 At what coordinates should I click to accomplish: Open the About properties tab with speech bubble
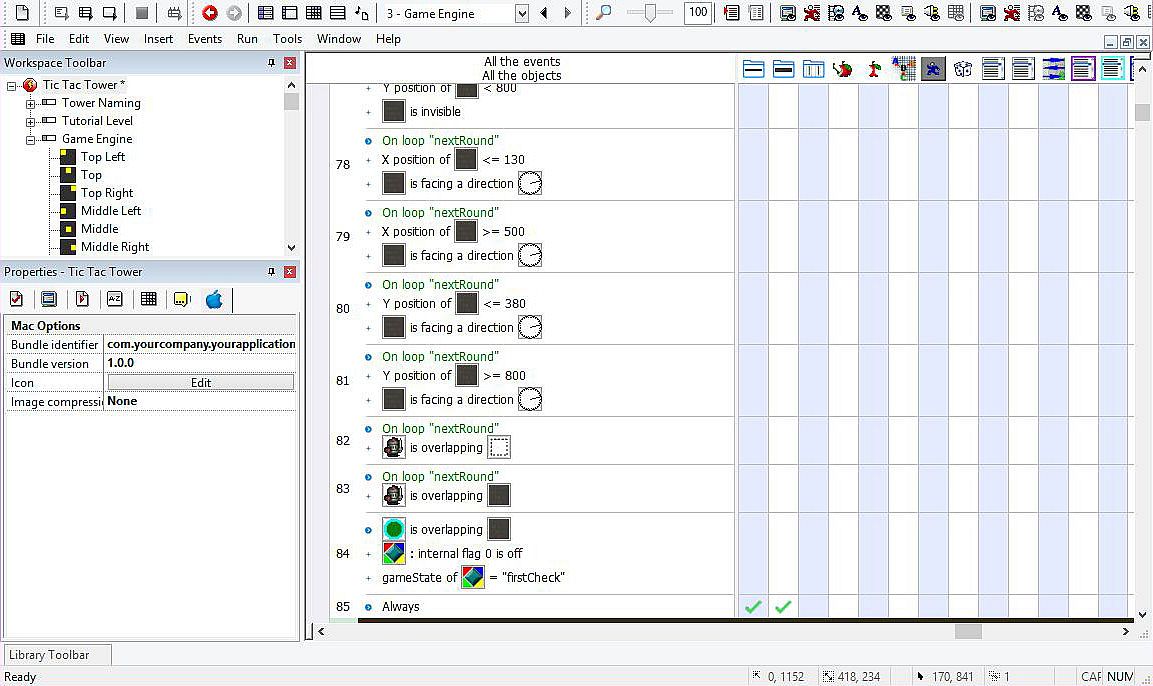coord(181,299)
